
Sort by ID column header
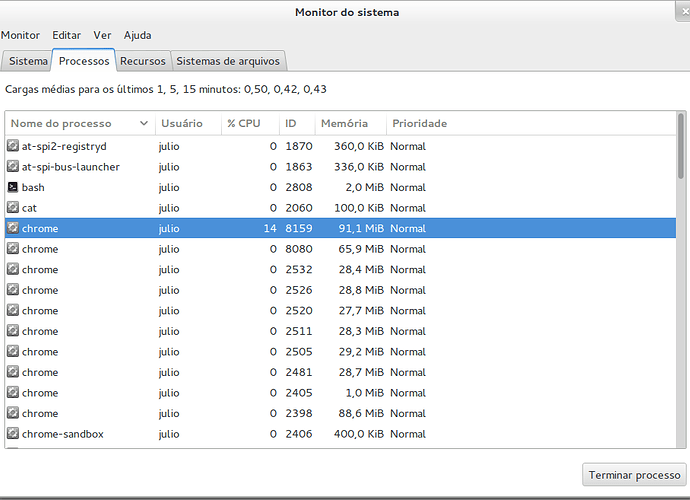coord(297,123)
